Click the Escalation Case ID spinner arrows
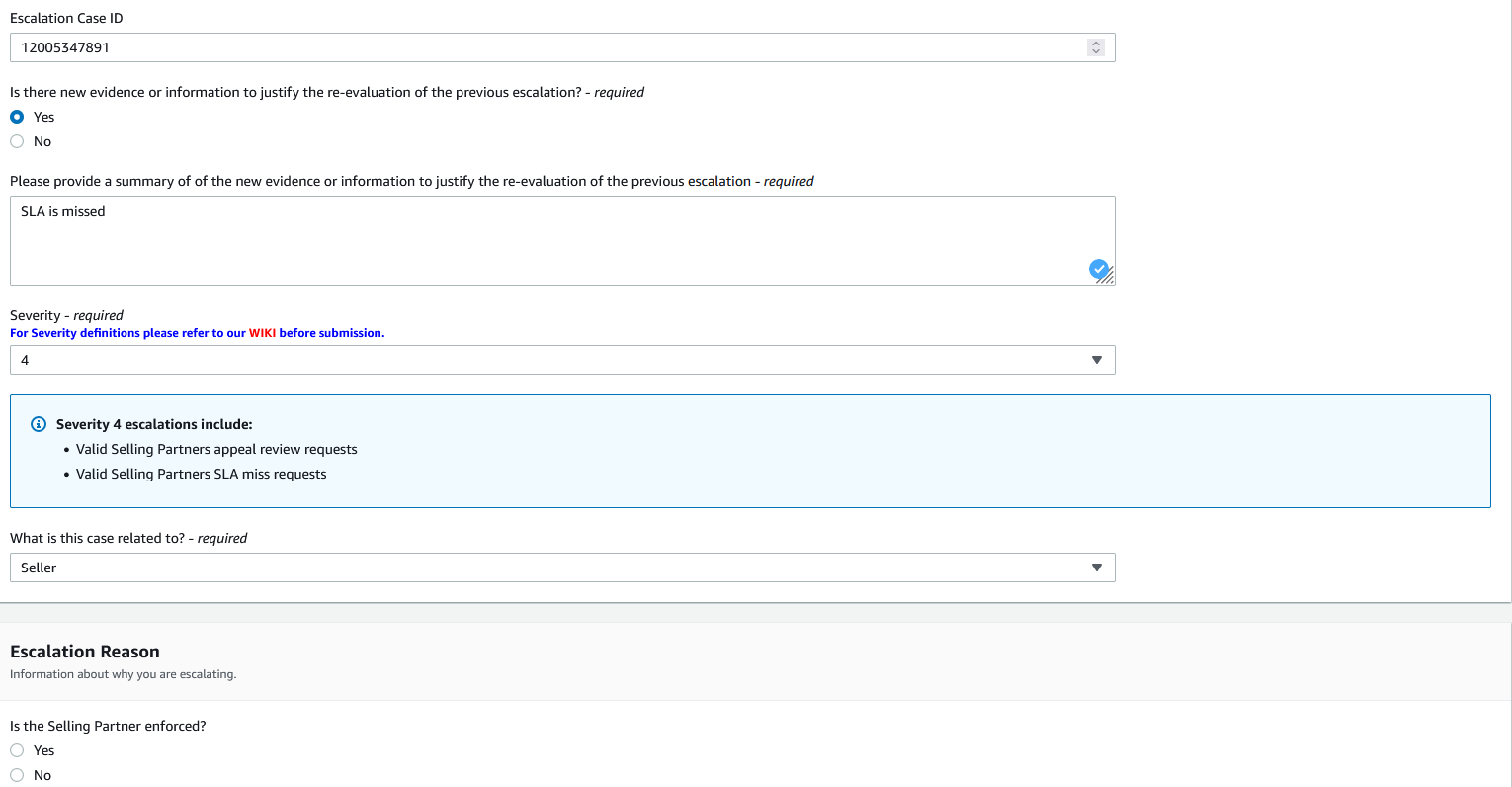Image resolution: width=1512 pixels, height=787 pixels. [1095, 47]
